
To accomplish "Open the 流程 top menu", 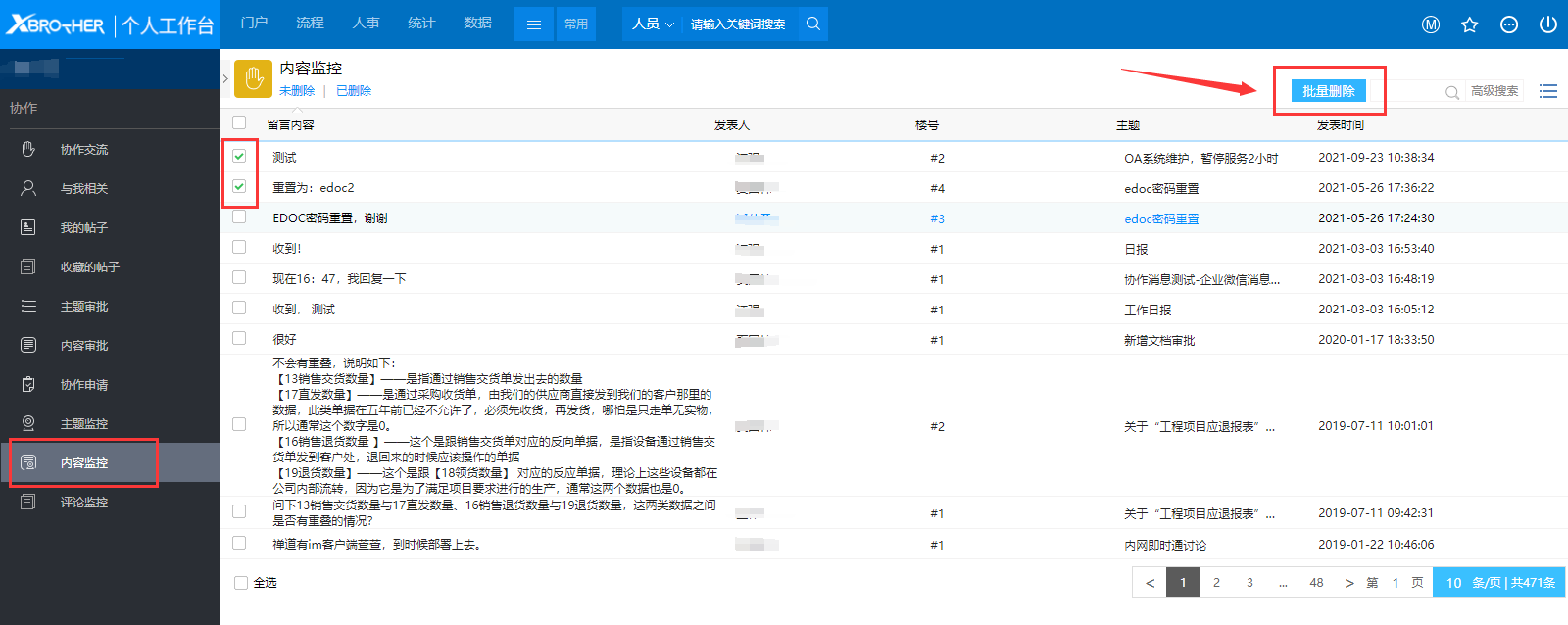I will [x=310, y=23].
